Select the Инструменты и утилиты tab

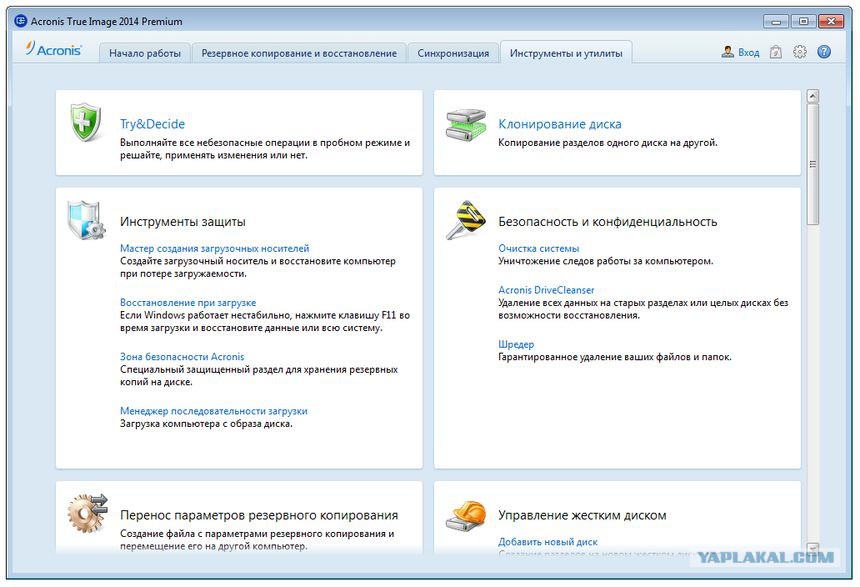[x=566, y=53]
